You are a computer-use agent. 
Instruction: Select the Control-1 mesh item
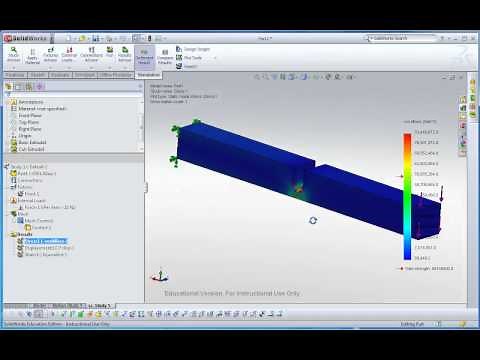coord(38,227)
